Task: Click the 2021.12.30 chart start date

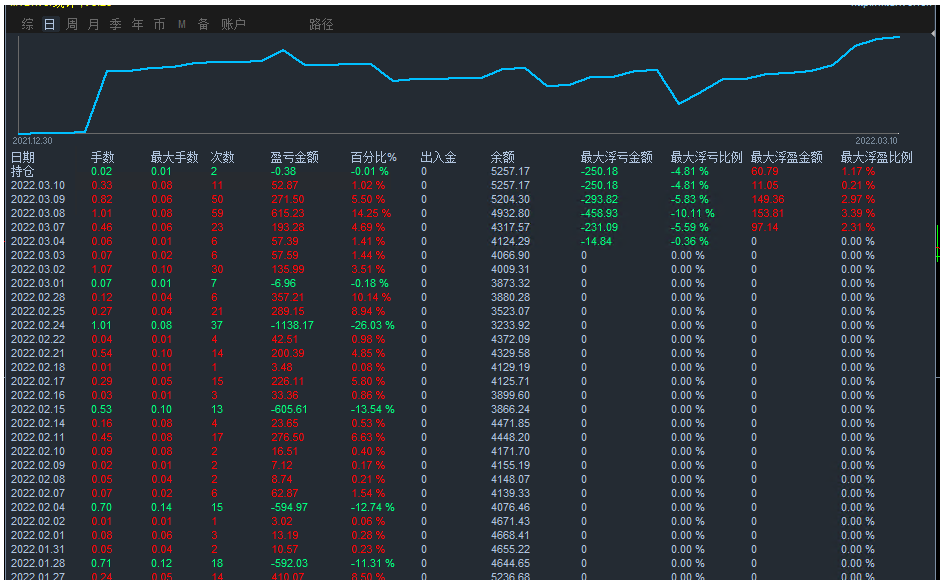Action: [x=33, y=140]
